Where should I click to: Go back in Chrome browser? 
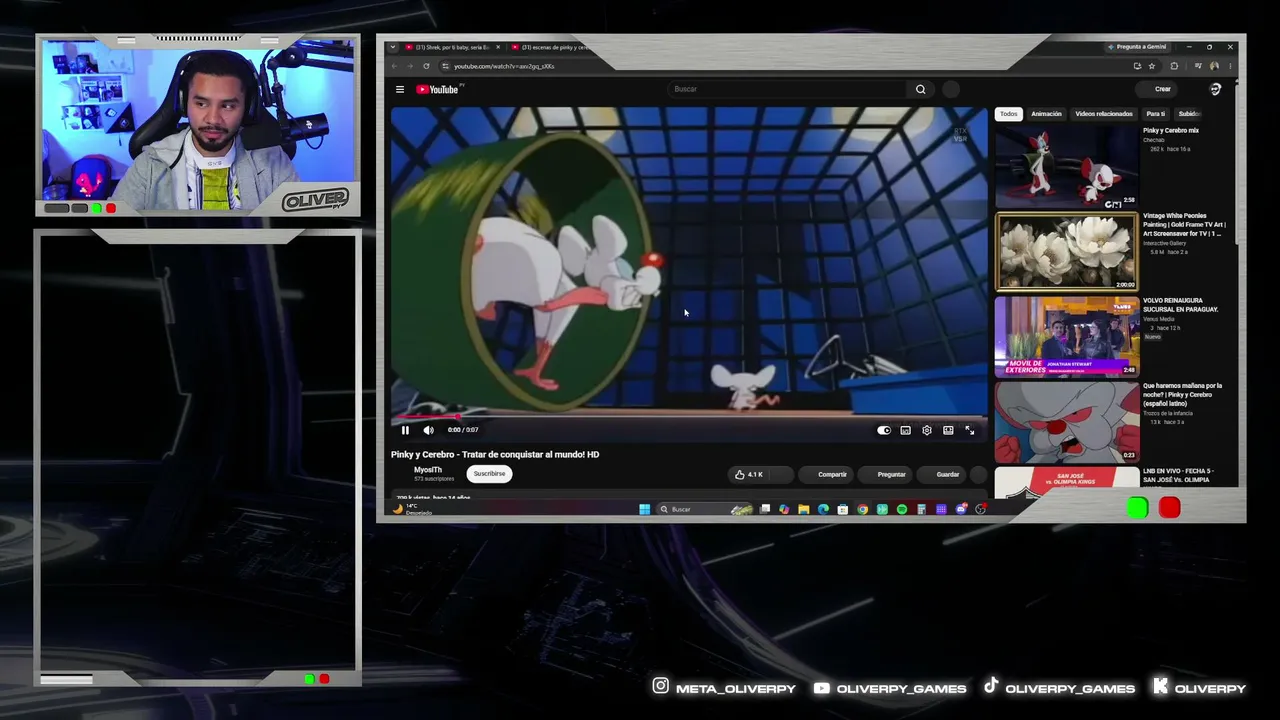pos(394,66)
